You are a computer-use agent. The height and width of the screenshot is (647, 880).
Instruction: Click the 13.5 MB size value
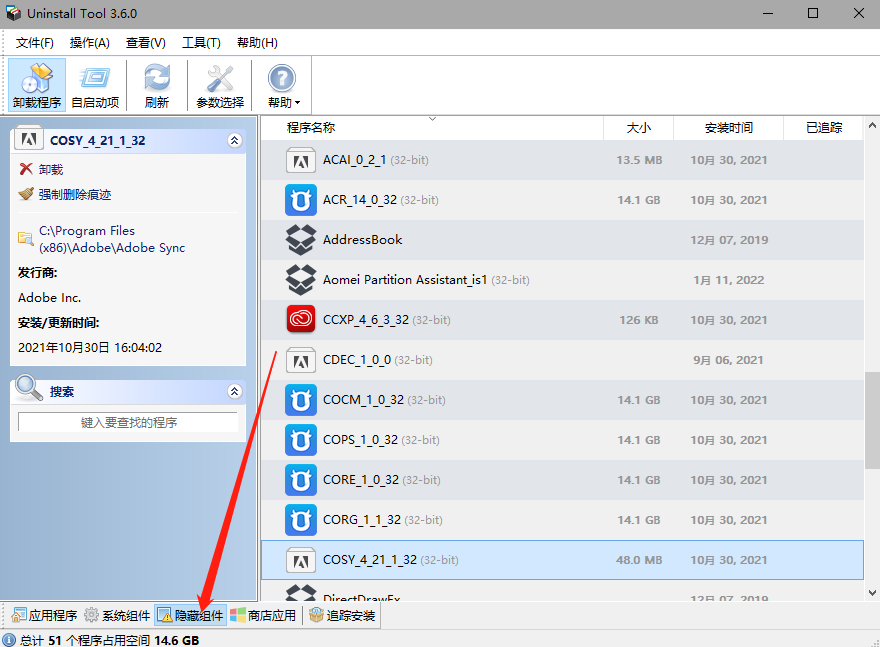tap(639, 160)
